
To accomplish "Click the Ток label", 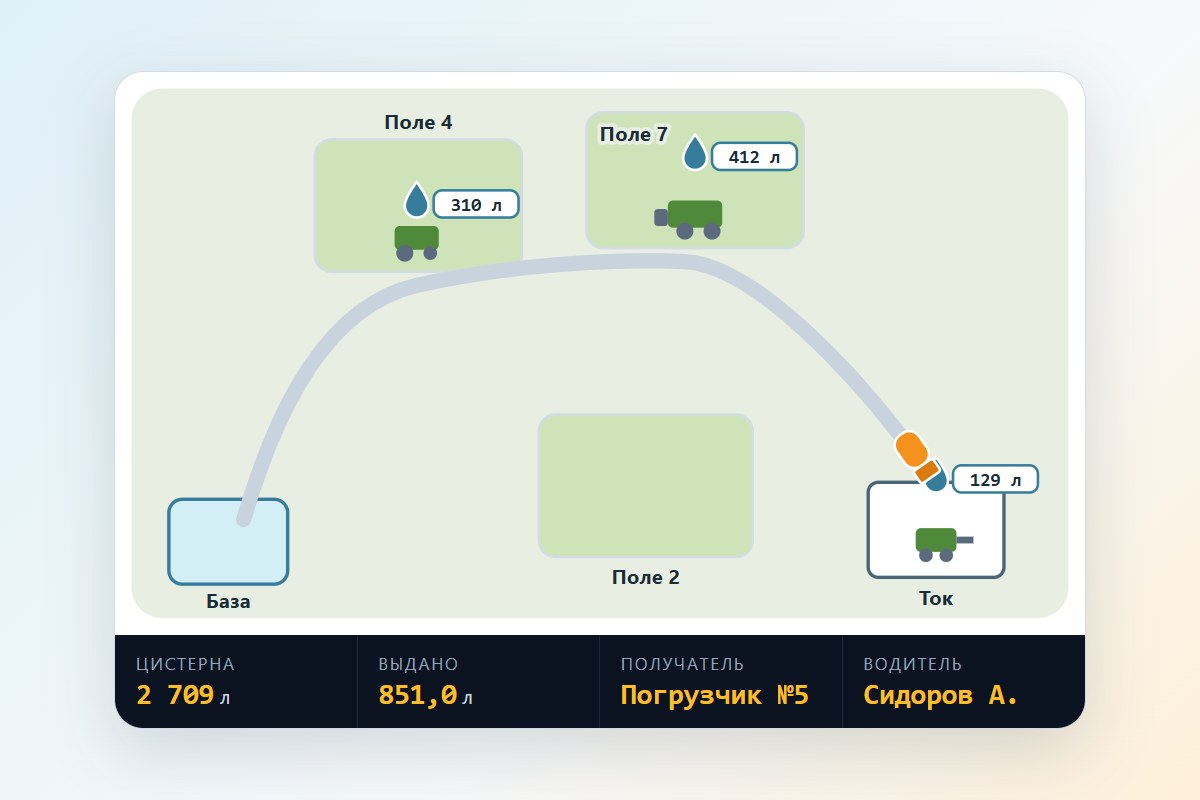I will [x=936, y=598].
